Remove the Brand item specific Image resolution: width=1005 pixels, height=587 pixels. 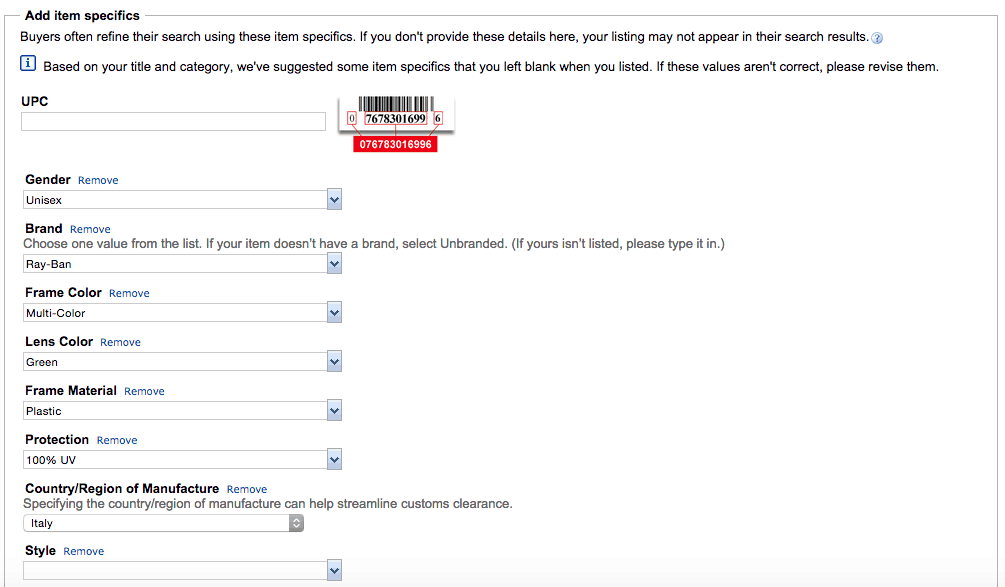tap(90, 229)
